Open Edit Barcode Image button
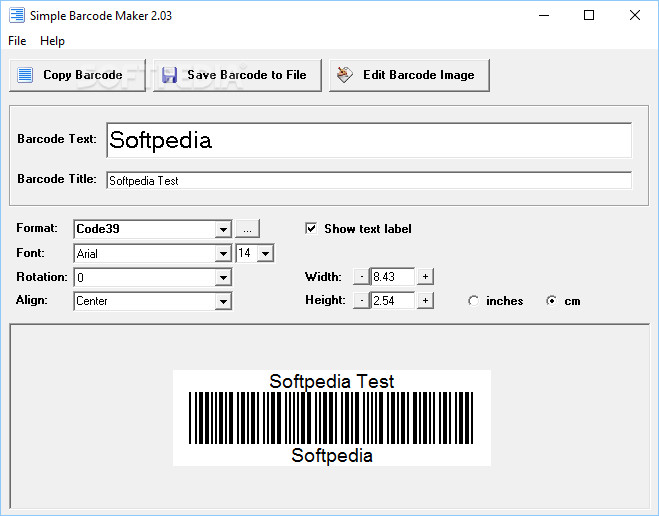 (x=409, y=75)
